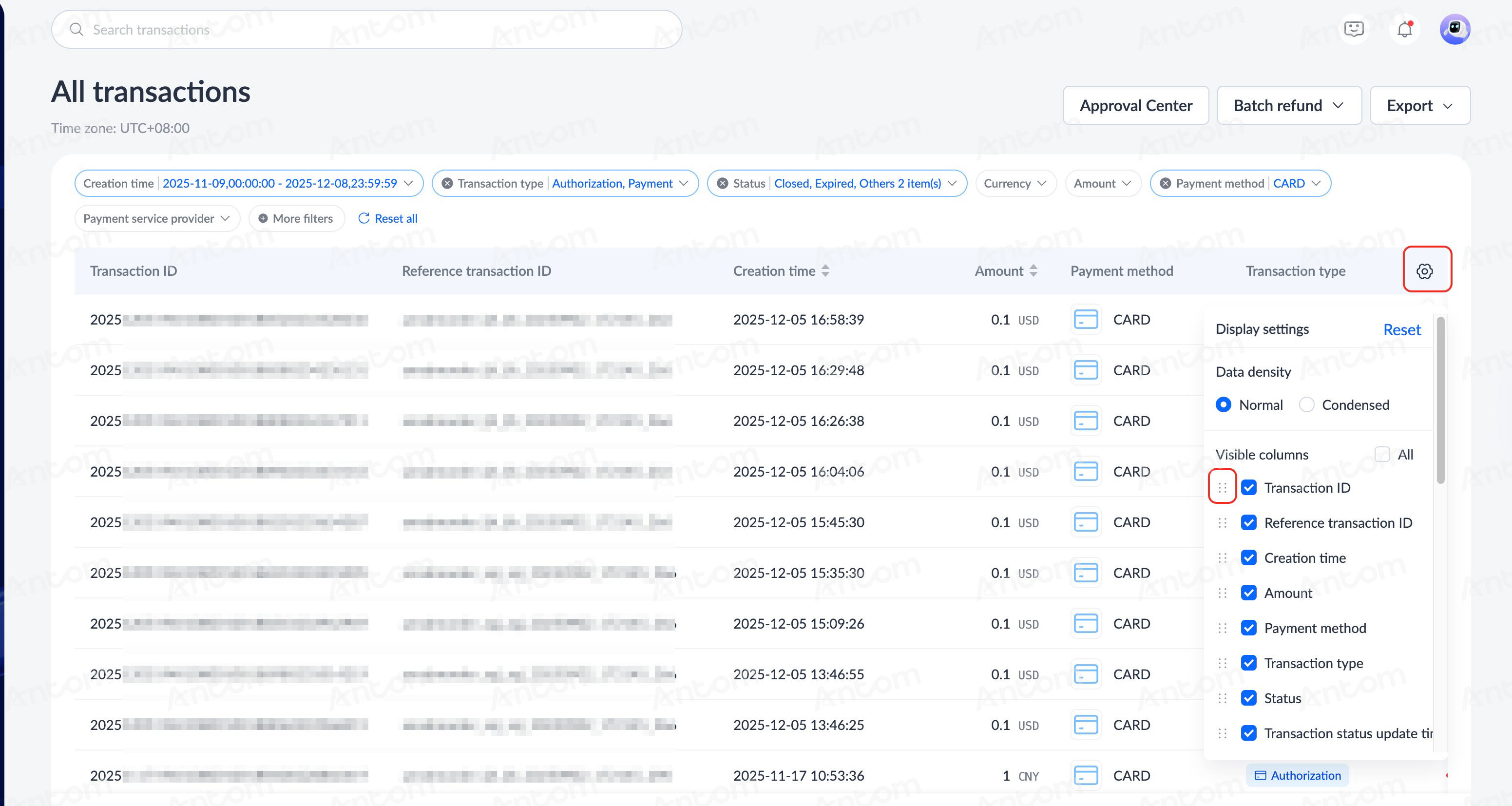Open the Export dropdown
The width and height of the screenshot is (1512, 806).
click(x=1419, y=106)
